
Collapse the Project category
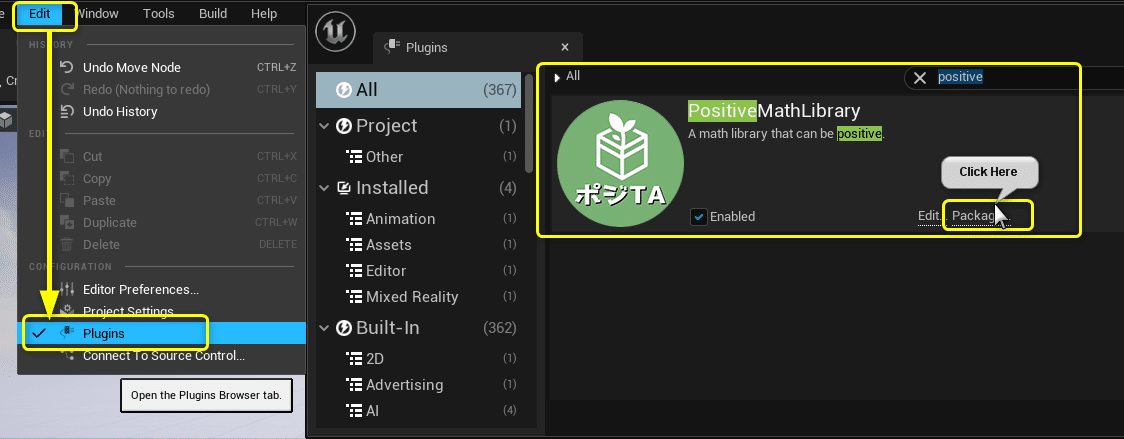(x=324, y=126)
